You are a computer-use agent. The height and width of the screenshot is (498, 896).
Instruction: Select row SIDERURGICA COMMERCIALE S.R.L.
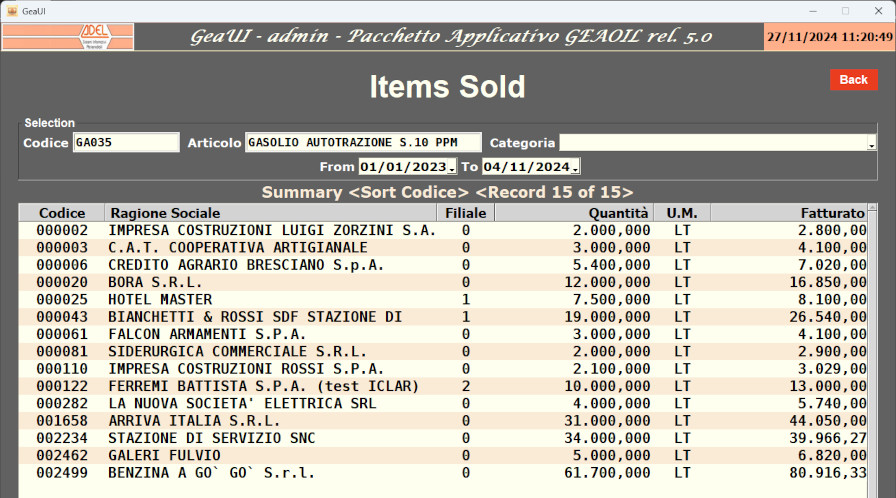click(x=443, y=351)
